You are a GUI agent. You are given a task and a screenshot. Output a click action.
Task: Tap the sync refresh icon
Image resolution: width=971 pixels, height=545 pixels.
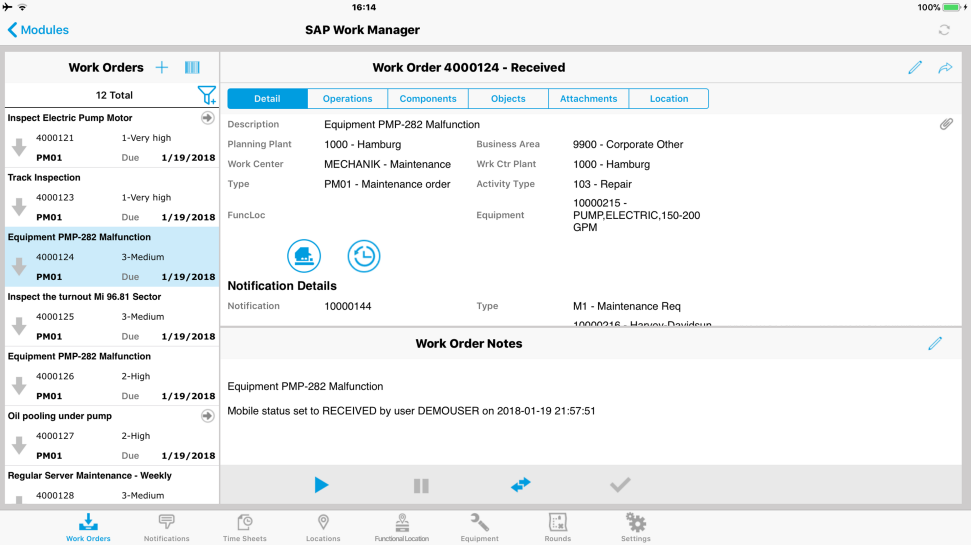[944, 30]
